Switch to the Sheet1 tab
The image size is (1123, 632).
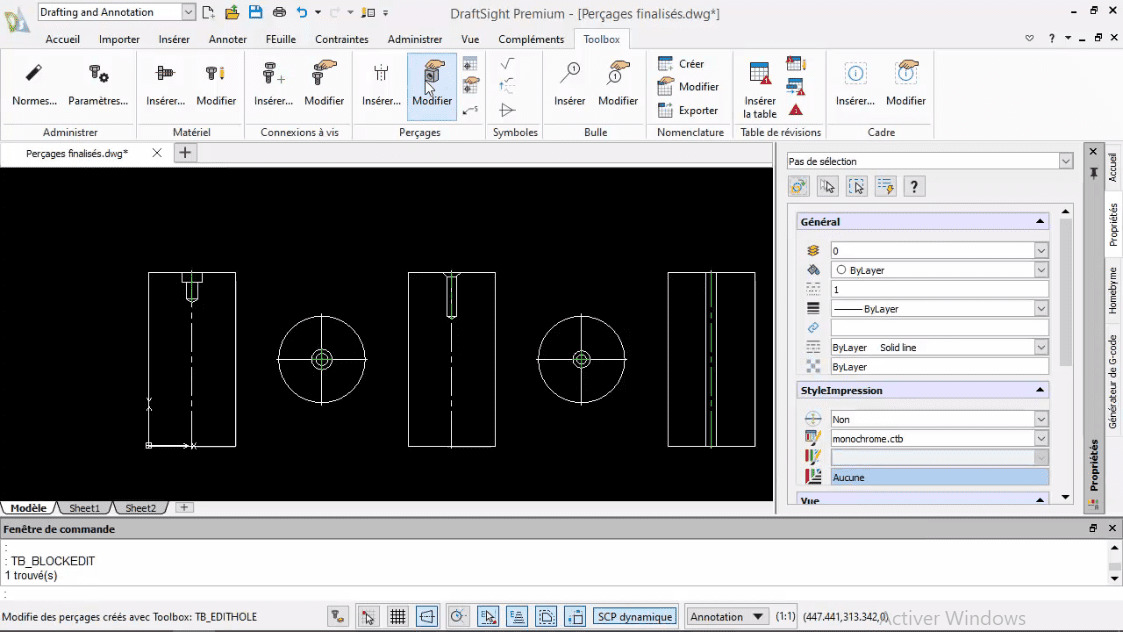pos(85,508)
